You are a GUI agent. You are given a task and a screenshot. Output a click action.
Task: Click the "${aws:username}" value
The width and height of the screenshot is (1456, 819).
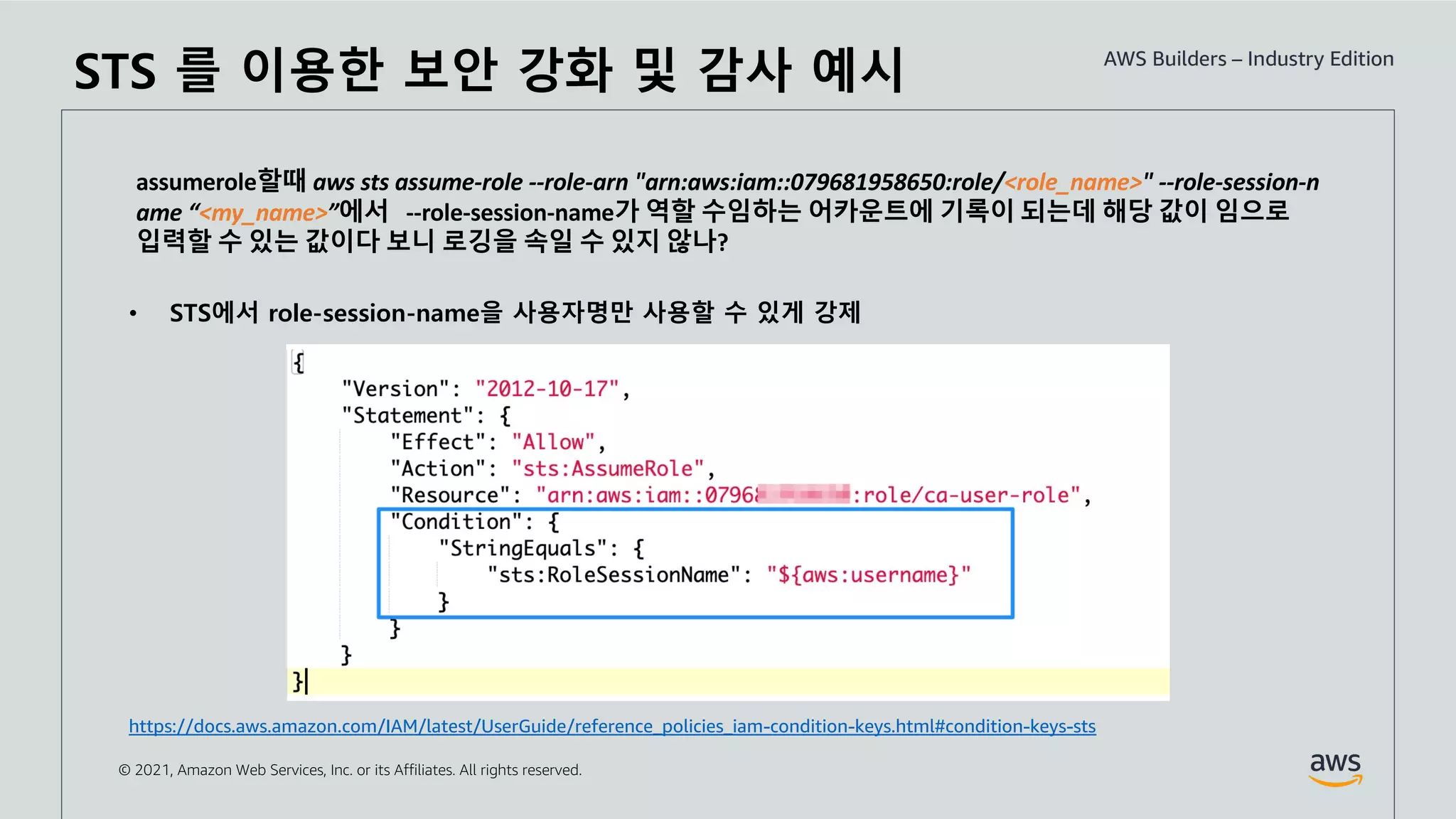tap(869, 574)
